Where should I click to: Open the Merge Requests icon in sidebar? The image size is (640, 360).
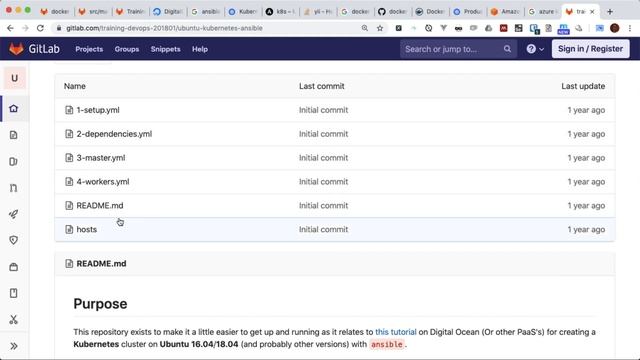point(13,188)
